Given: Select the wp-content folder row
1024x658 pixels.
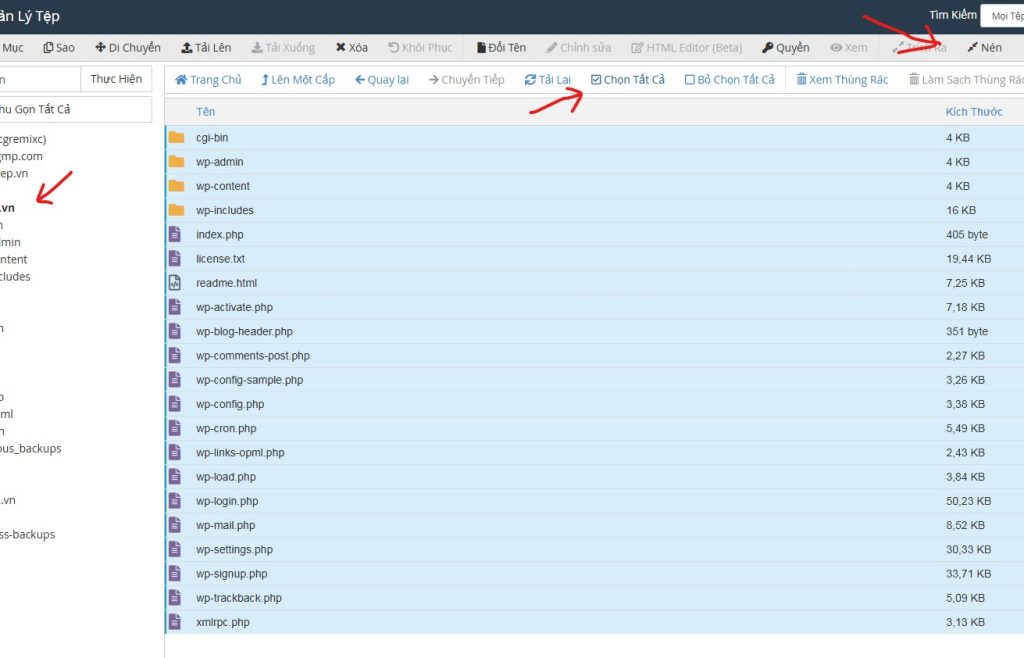Looking at the screenshot, I should coord(223,186).
